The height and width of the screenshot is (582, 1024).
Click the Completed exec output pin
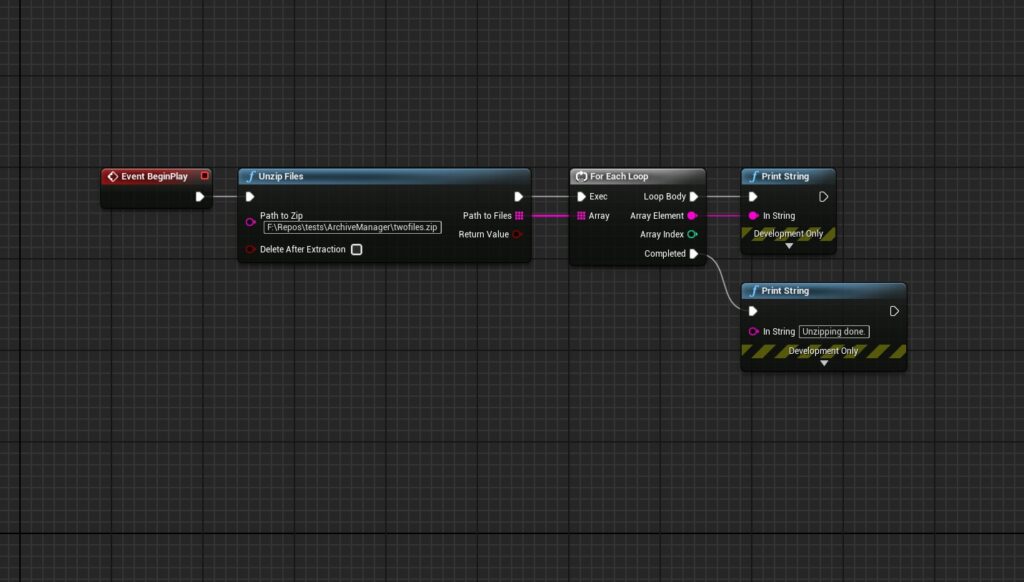coord(694,254)
